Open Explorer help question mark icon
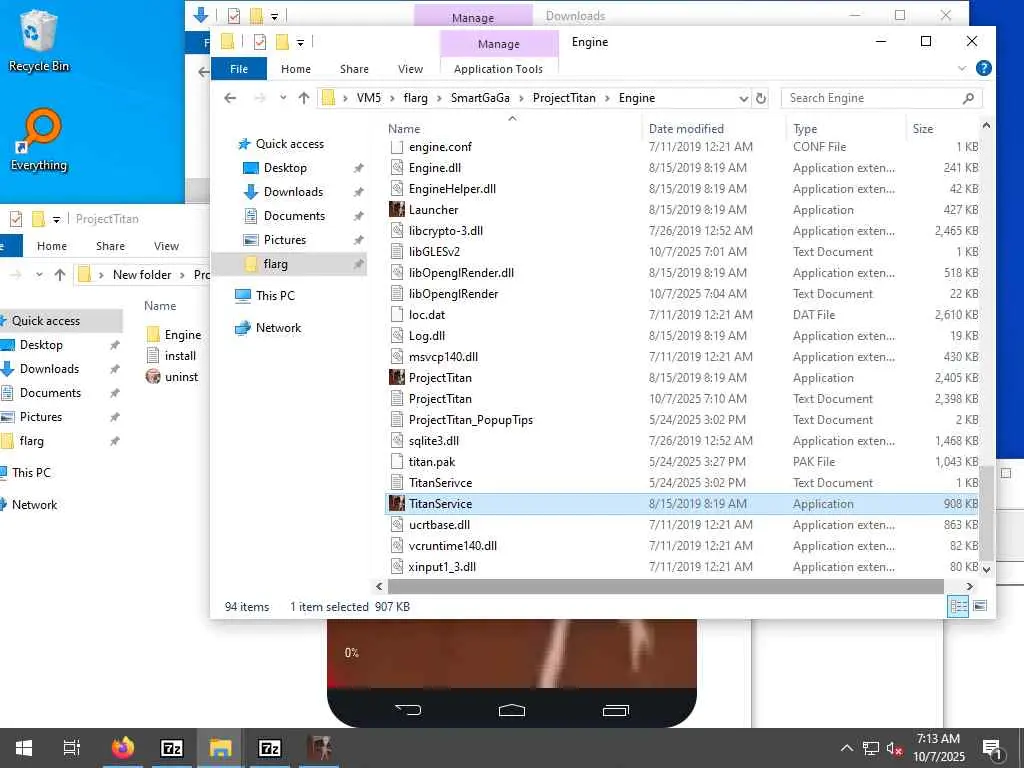Image resolution: width=1024 pixels, height=768 pixels. point(984,68)
